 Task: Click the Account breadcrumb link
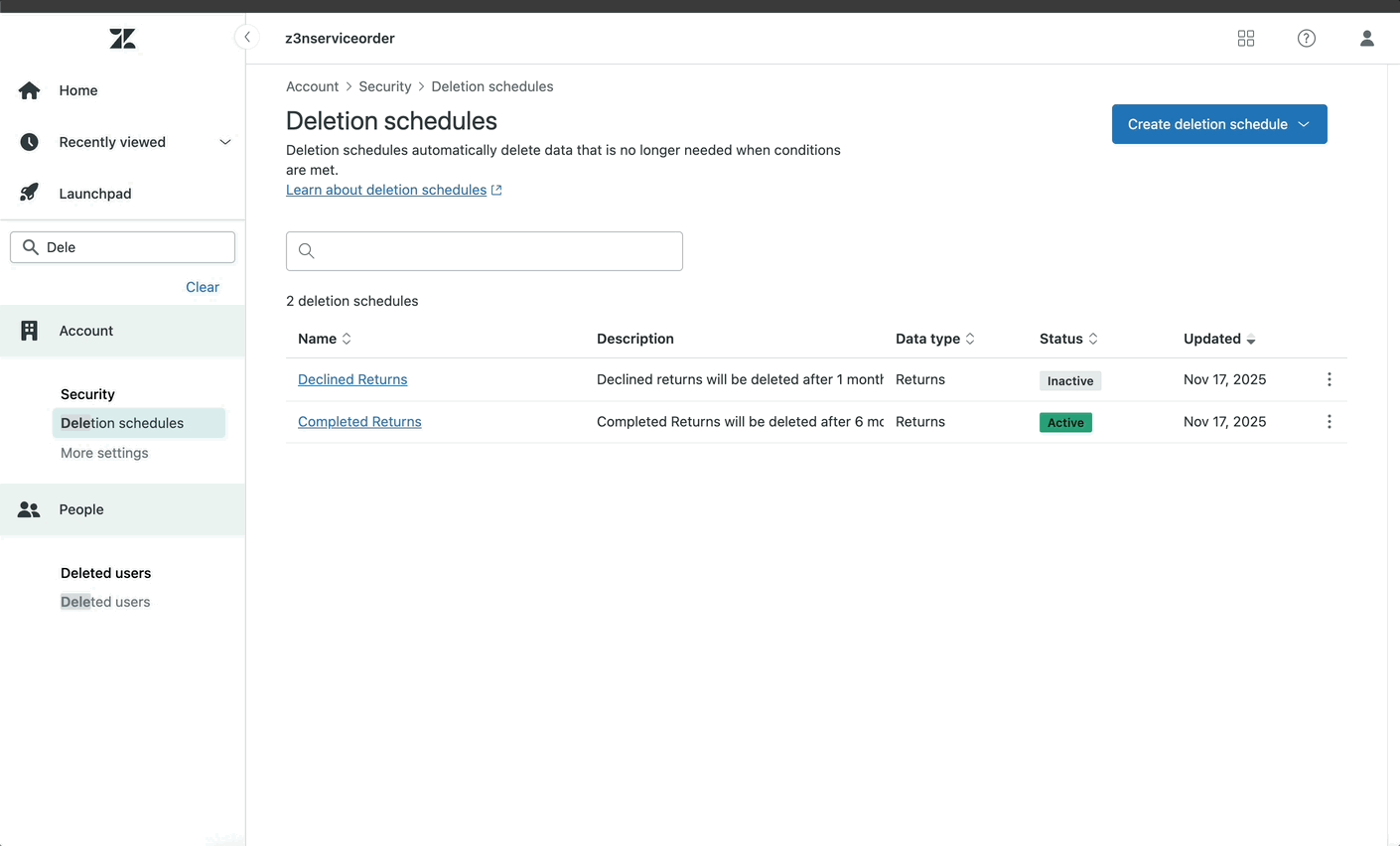(312, 86)
